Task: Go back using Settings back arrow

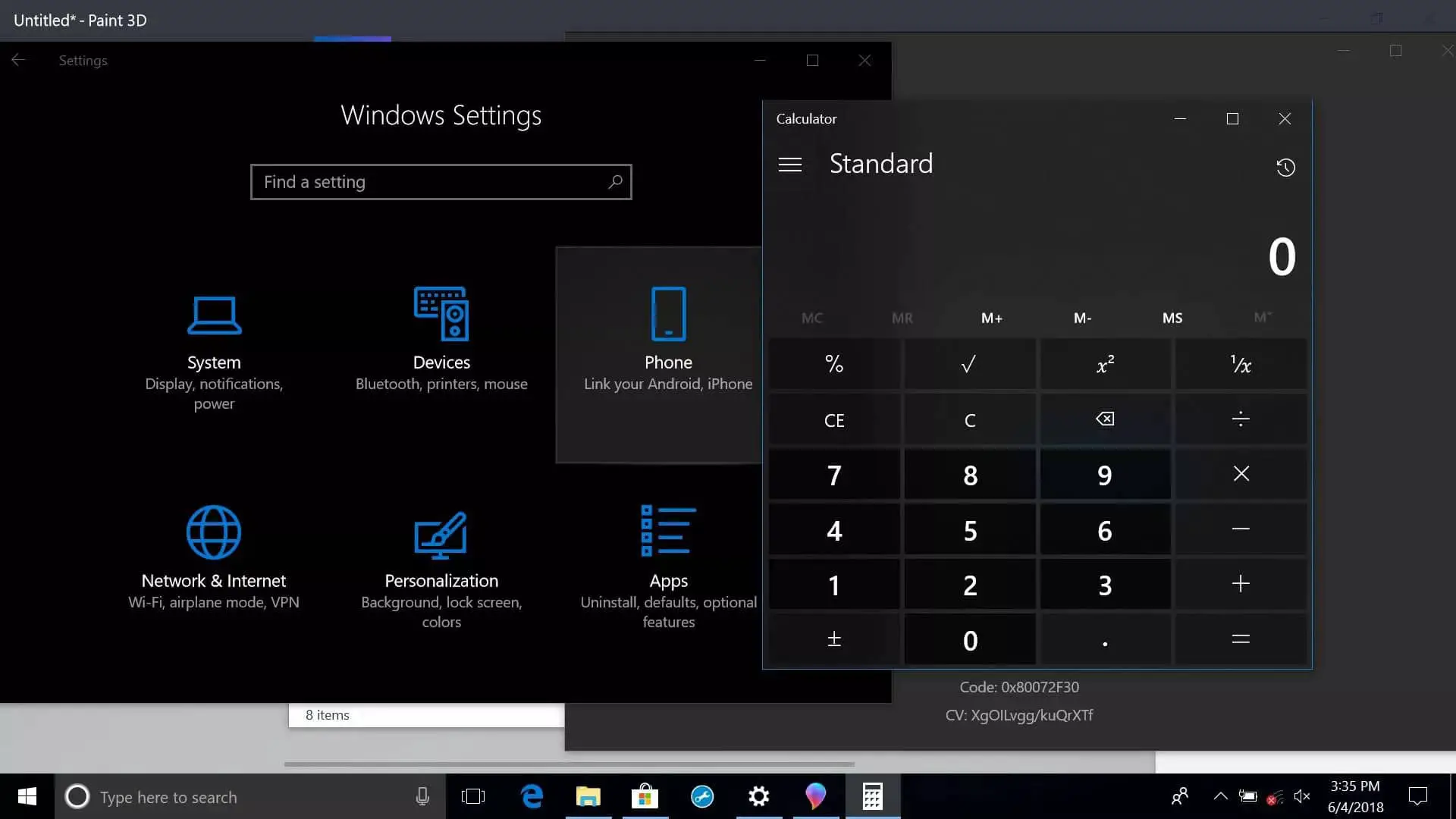Action: point(18,60)
